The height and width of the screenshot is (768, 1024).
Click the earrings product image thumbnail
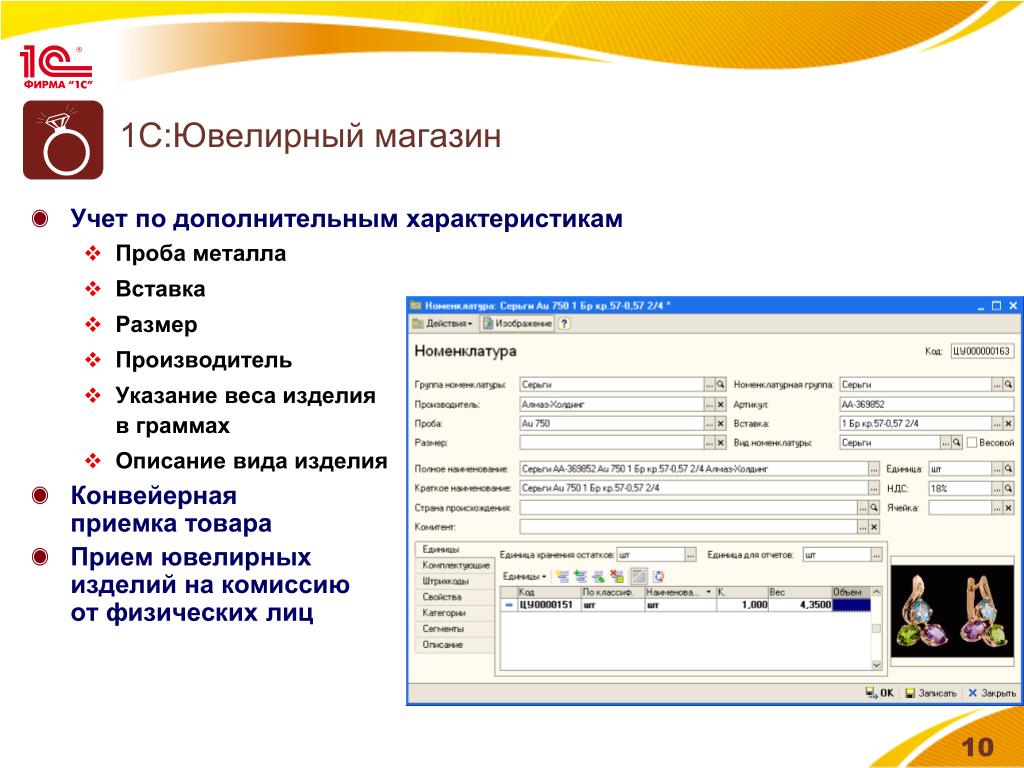tap(952, 611)
